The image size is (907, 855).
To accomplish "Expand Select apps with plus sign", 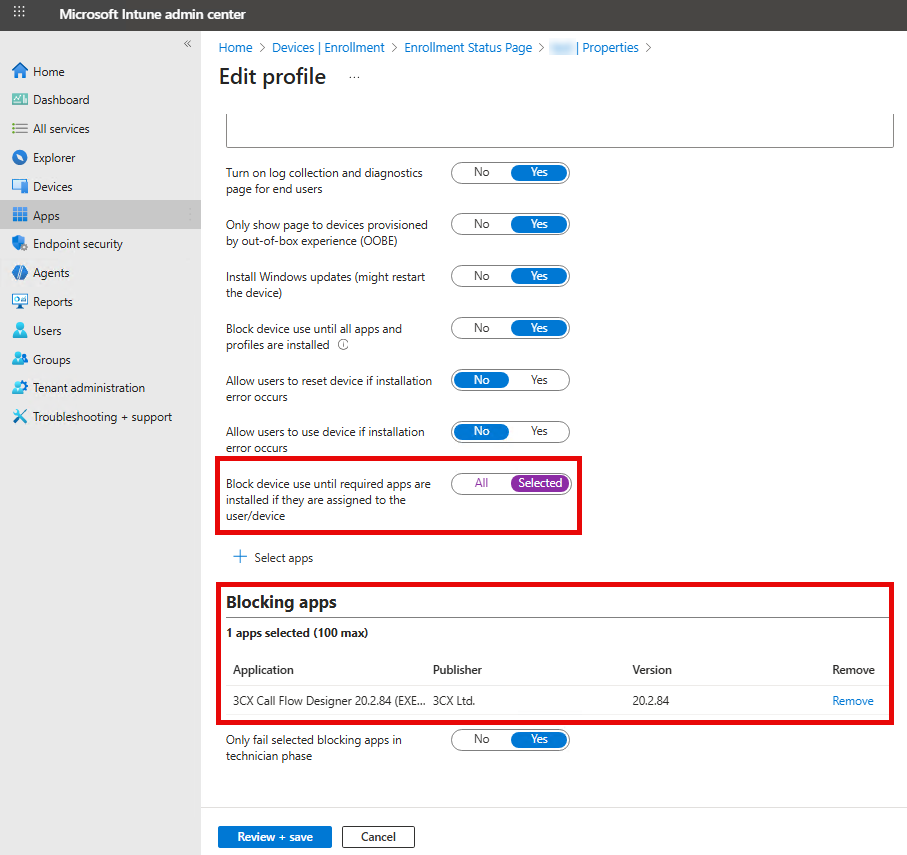I will click(x=240, y=557).
